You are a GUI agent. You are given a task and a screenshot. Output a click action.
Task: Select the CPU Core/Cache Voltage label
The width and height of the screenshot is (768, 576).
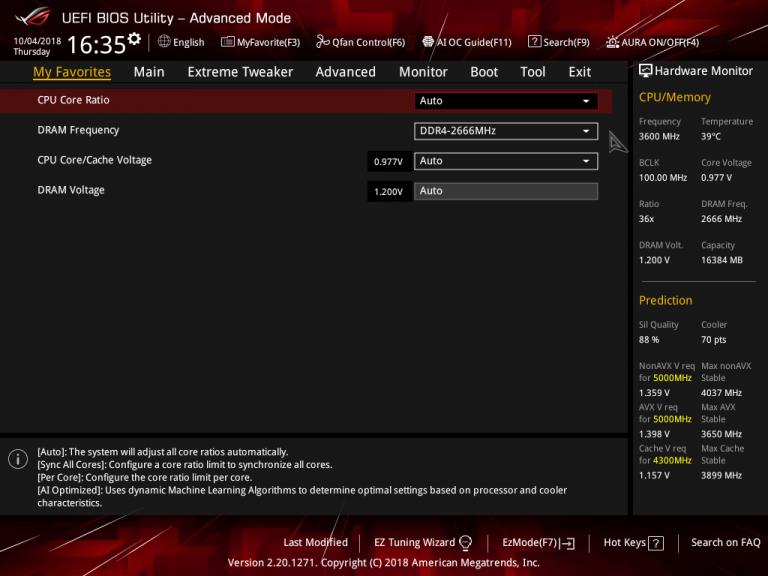coord(95,160)
